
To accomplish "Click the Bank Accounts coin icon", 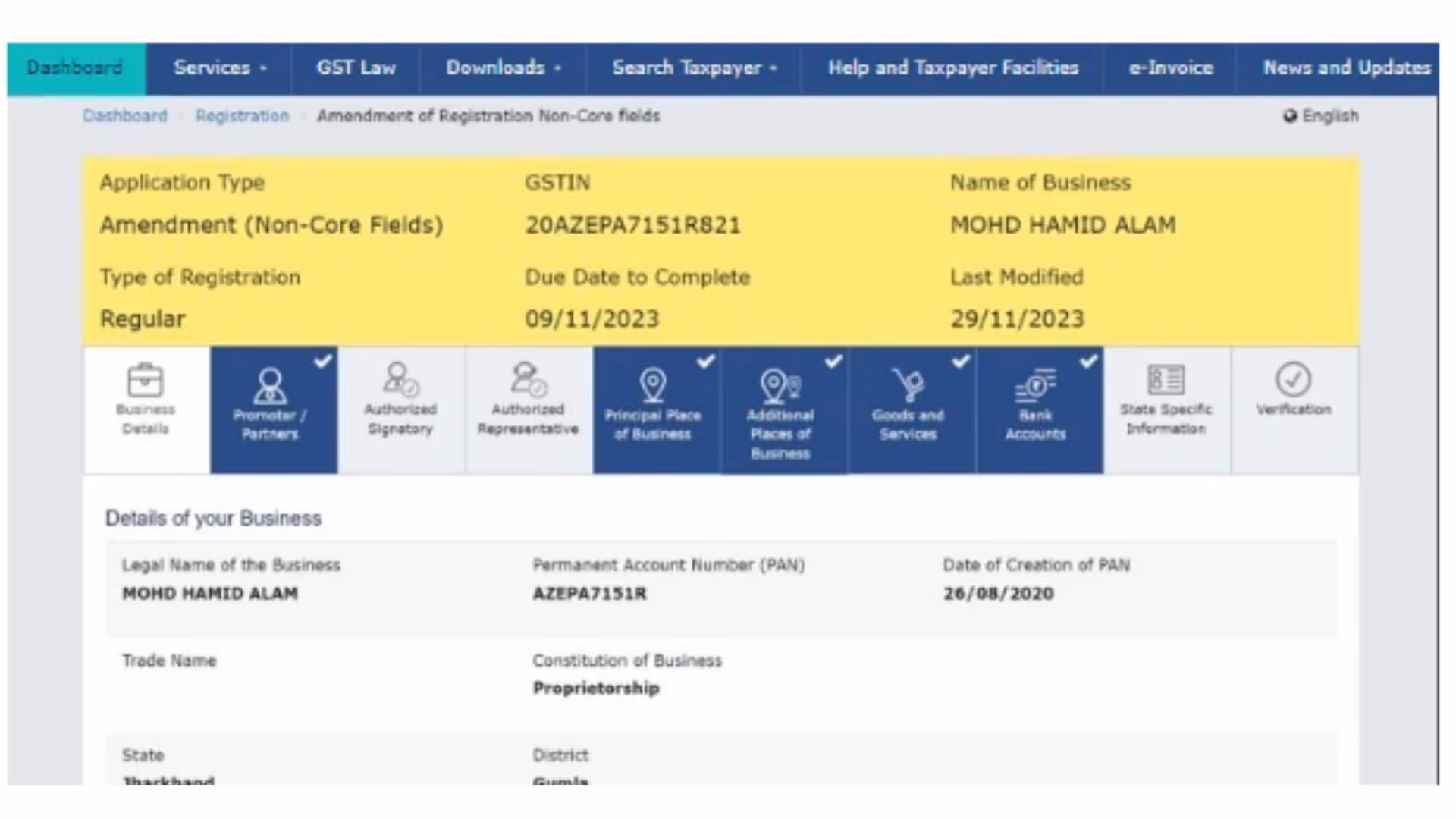I will (1036, 385).
